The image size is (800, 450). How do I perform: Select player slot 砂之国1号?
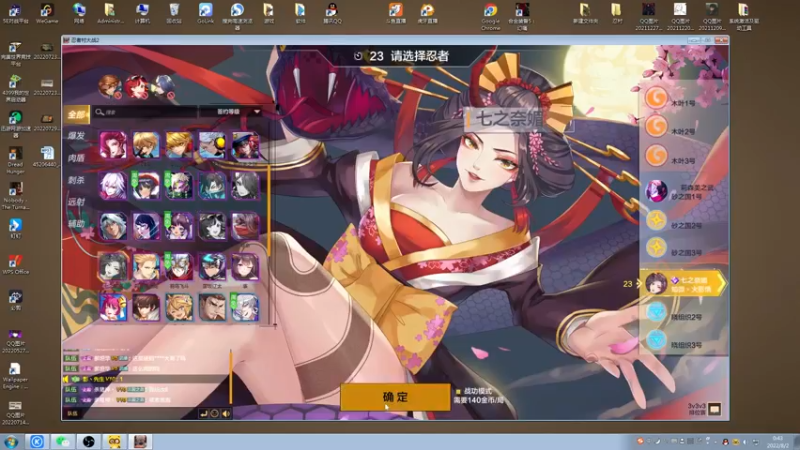[683, 192]
